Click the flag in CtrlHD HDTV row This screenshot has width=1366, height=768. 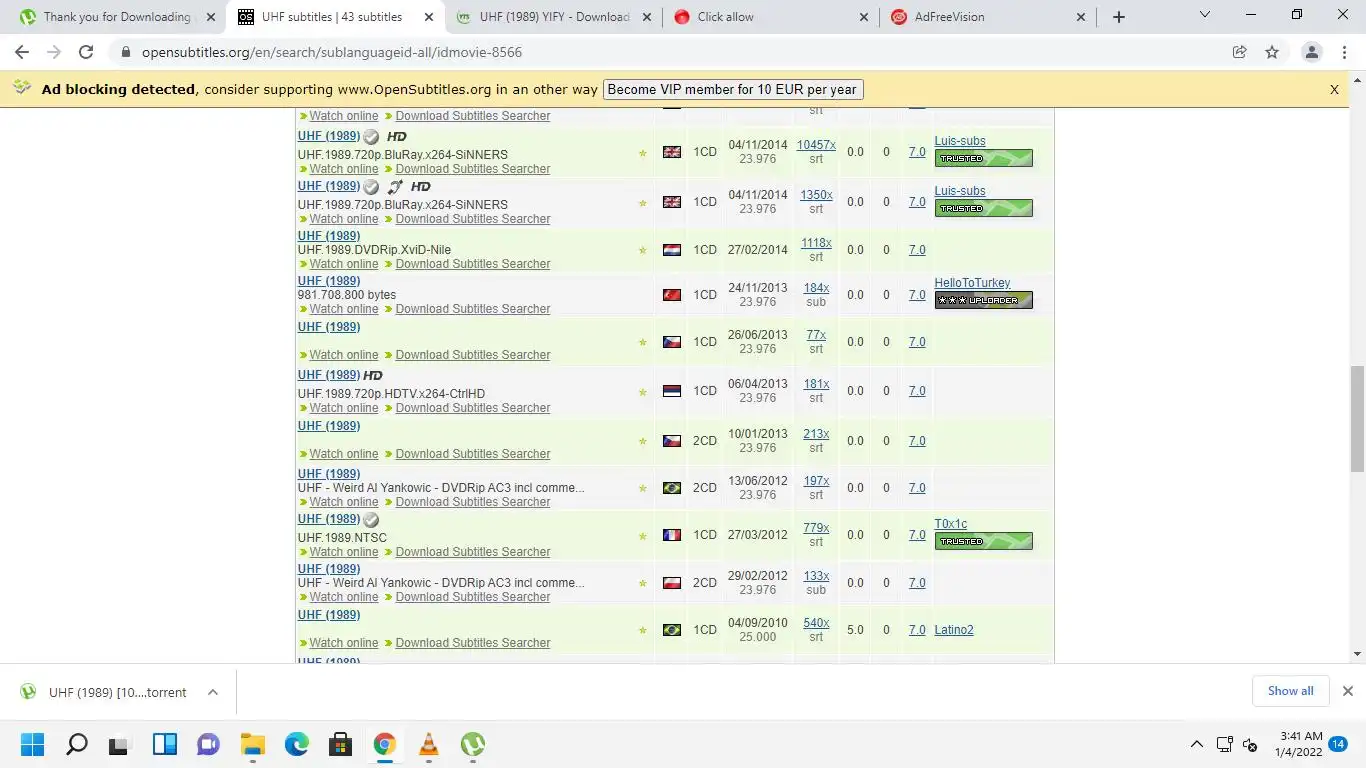click(672, 391)
